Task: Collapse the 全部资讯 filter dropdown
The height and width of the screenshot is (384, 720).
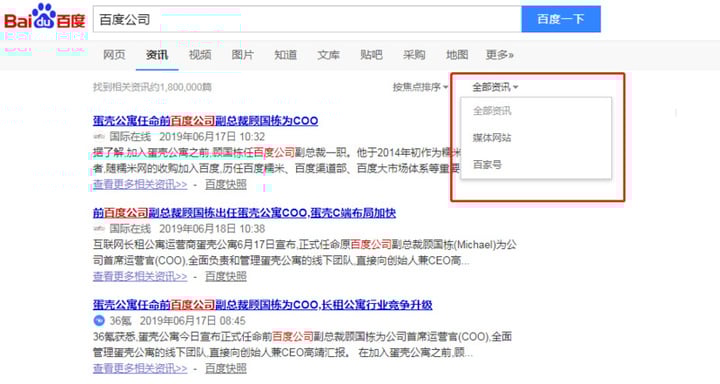Action: (495, 87)
